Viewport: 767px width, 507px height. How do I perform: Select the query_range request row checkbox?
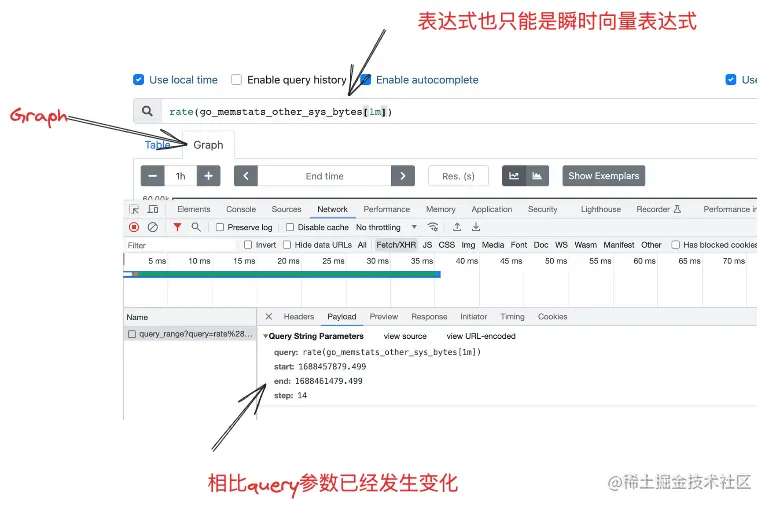tap(132, 334)
